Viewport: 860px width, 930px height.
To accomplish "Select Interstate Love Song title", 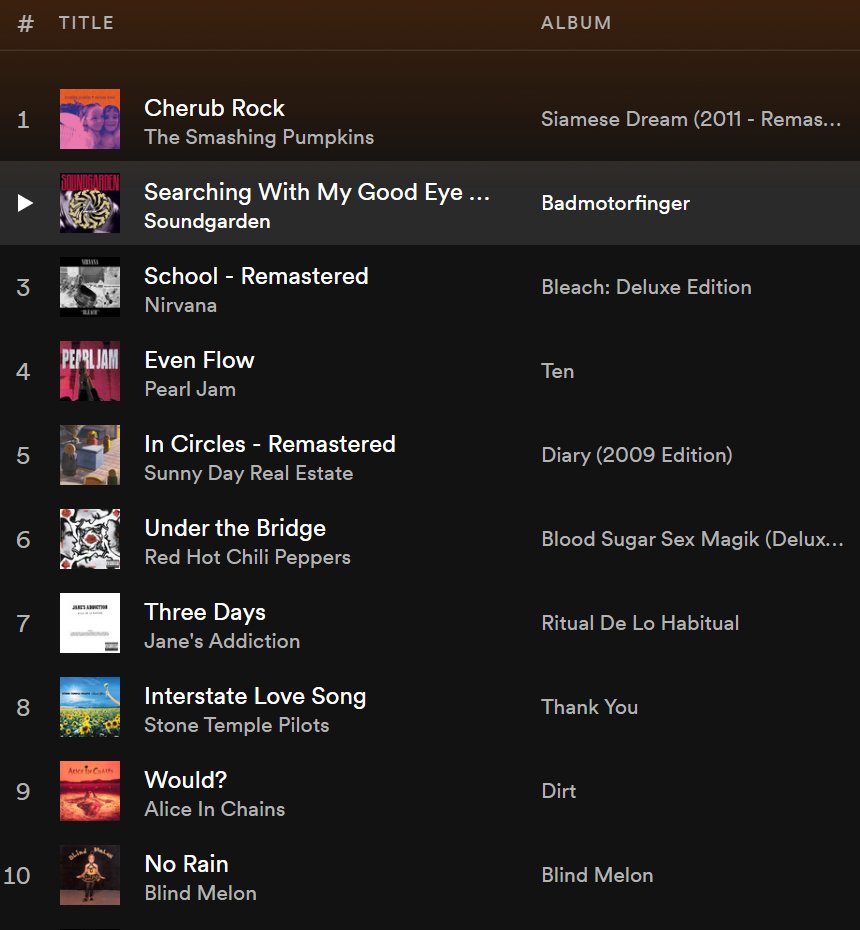I will pos(255,696).
